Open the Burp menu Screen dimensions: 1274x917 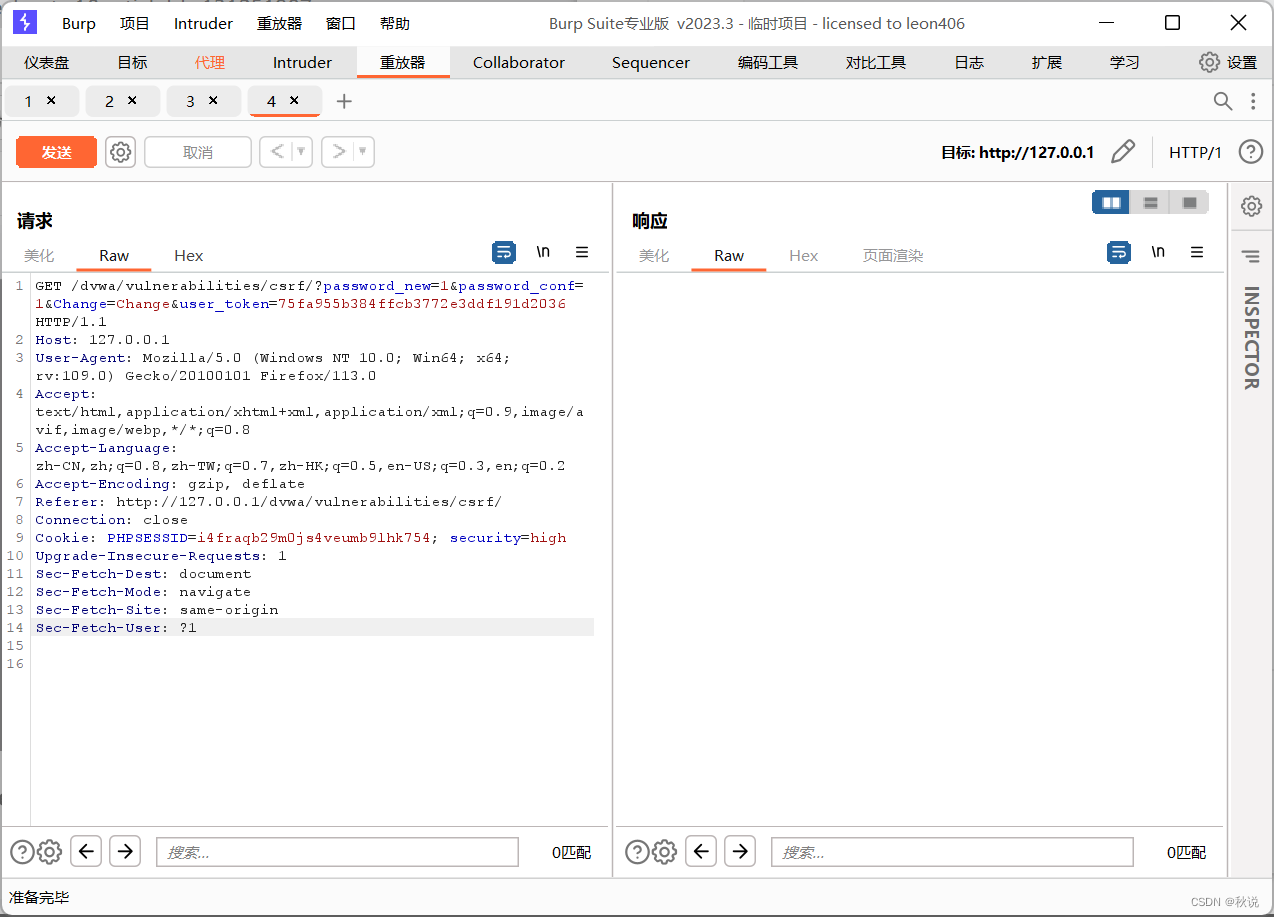click(x=79, y=23)
